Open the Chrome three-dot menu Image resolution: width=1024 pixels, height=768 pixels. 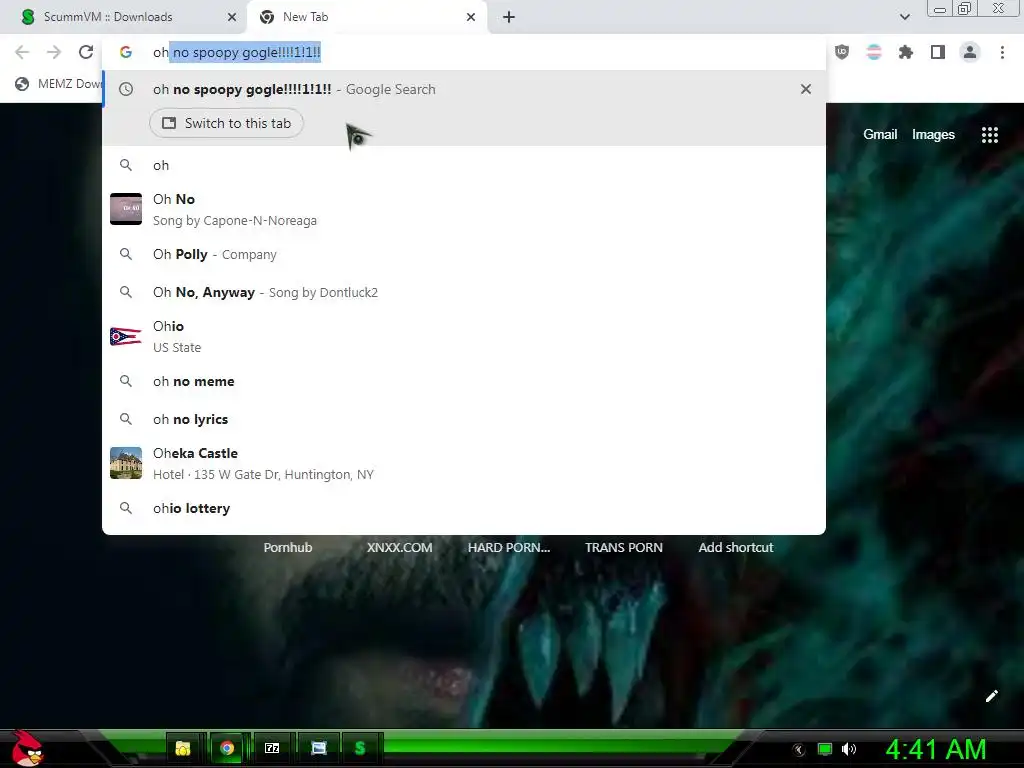coord(1002,52)
